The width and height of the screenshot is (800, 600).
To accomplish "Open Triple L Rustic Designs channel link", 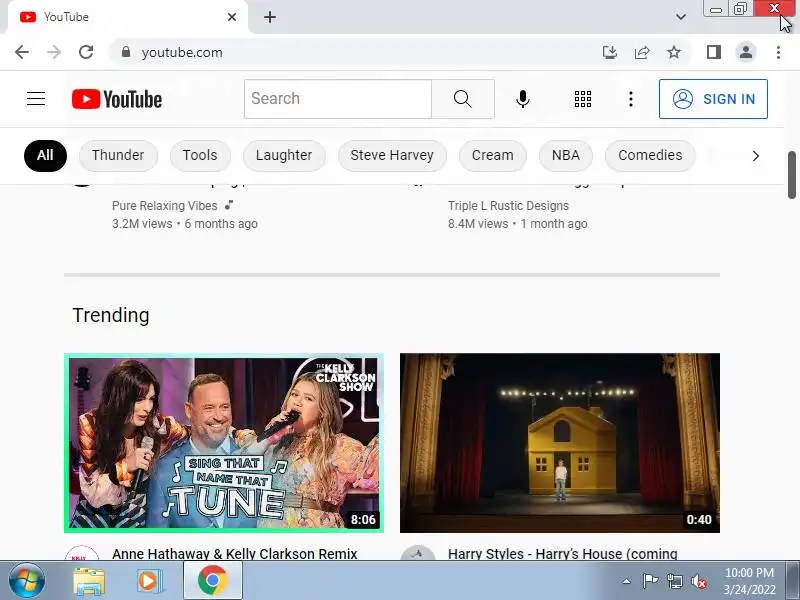I will (508, 206).
